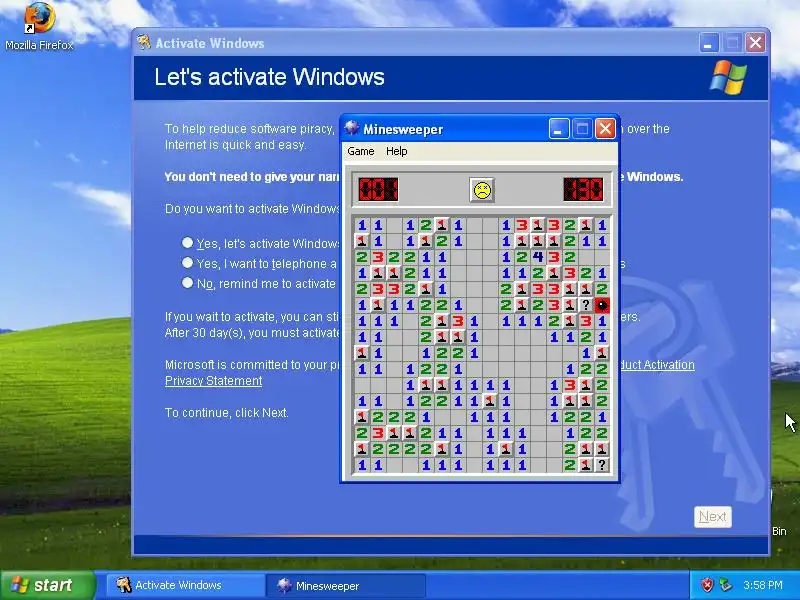The width and height of the screenshot is (800, 600).
Task: Click the dark blue 4 cell on the board
Action: click(538, 257)
